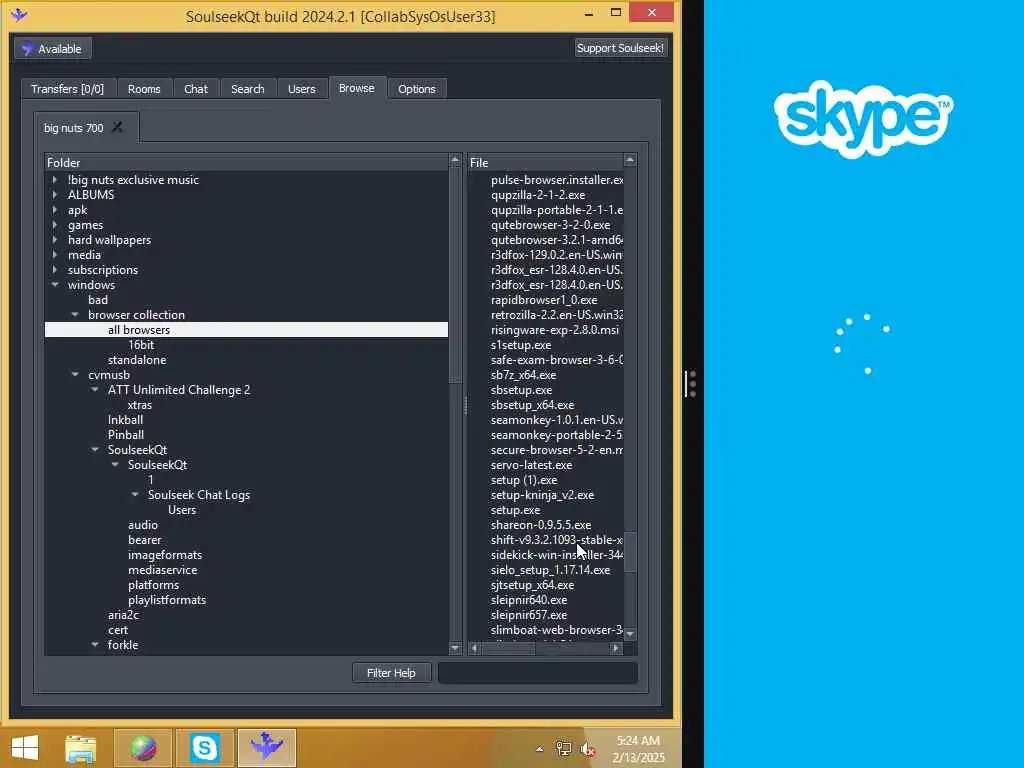This screenshot has height=768, width=1024.
Task: Close the big nuts 700 browse tab
Action: pyautogui.click(x=118, y=127)
